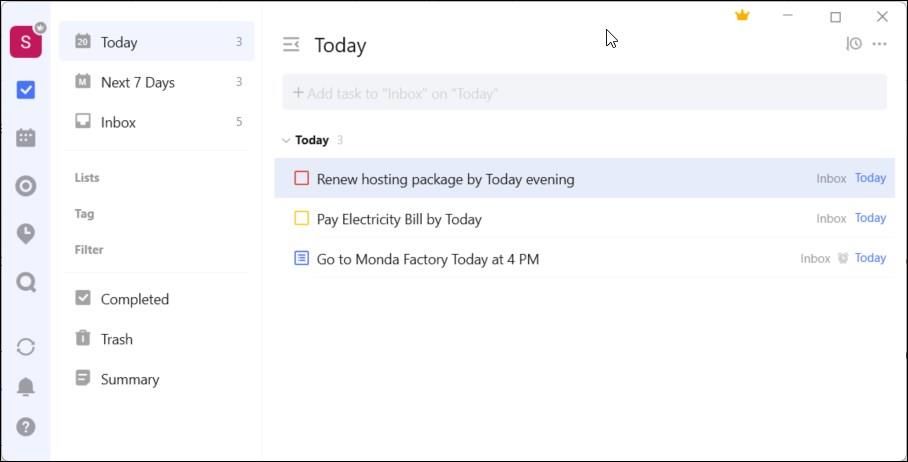Check off Renew hosting package task

(x=302, y=179)
